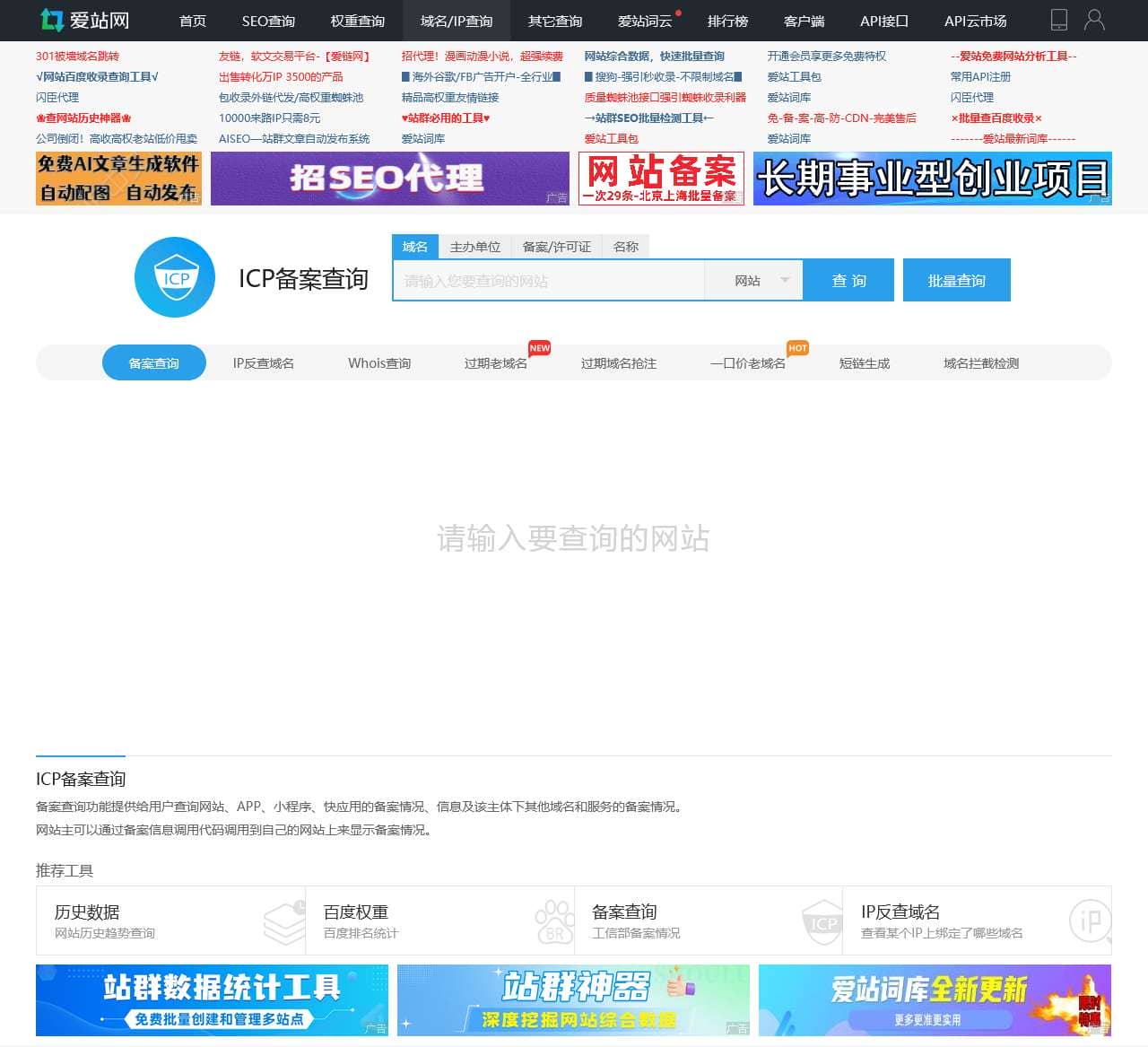
Task: Select the 域名 search tab
Action: (414, 247)
